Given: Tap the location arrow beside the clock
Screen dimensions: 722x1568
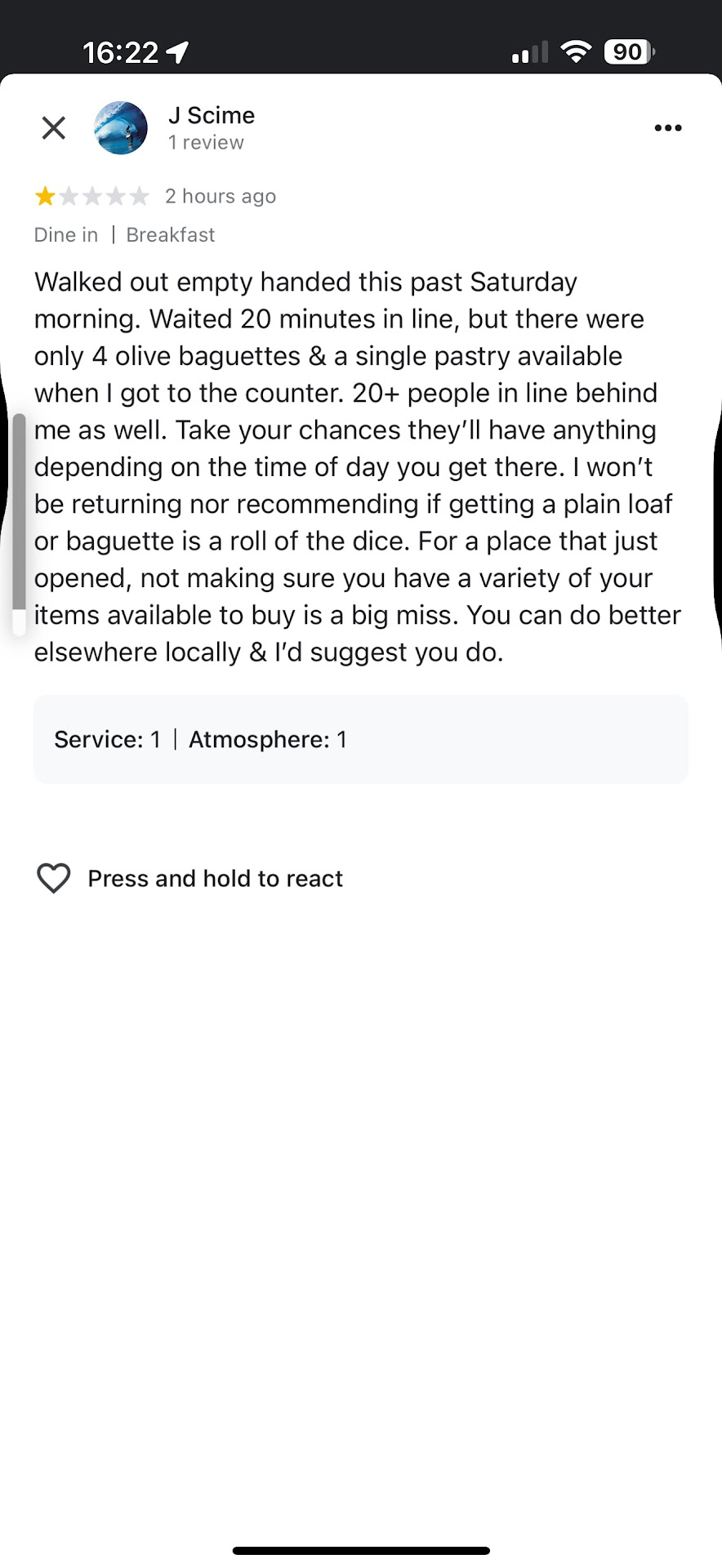Looking at the screenshot, I should [178, 53].
